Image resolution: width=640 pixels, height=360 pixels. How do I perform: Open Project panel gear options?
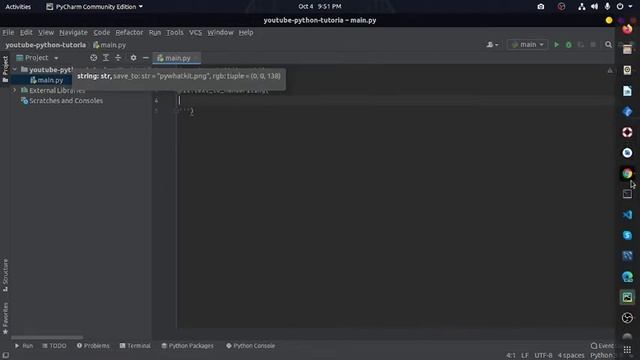[x=133, y=58]
